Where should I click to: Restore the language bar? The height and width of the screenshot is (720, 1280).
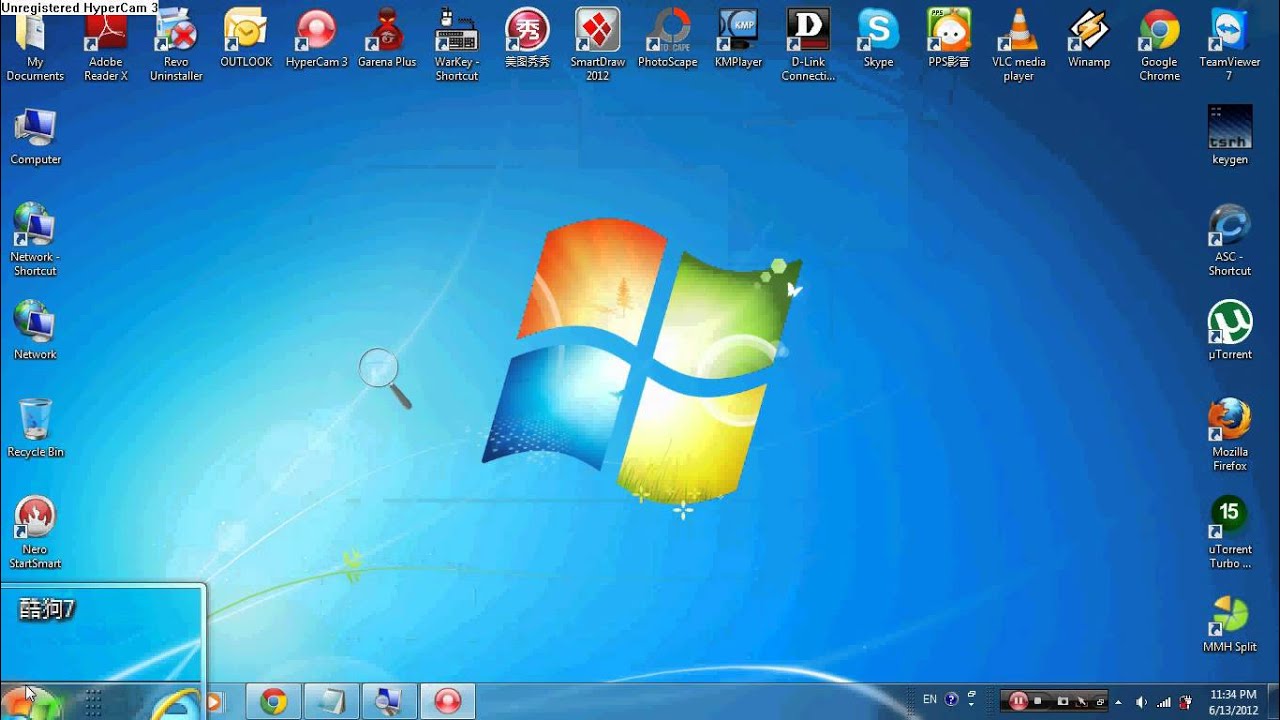(972, 695)
